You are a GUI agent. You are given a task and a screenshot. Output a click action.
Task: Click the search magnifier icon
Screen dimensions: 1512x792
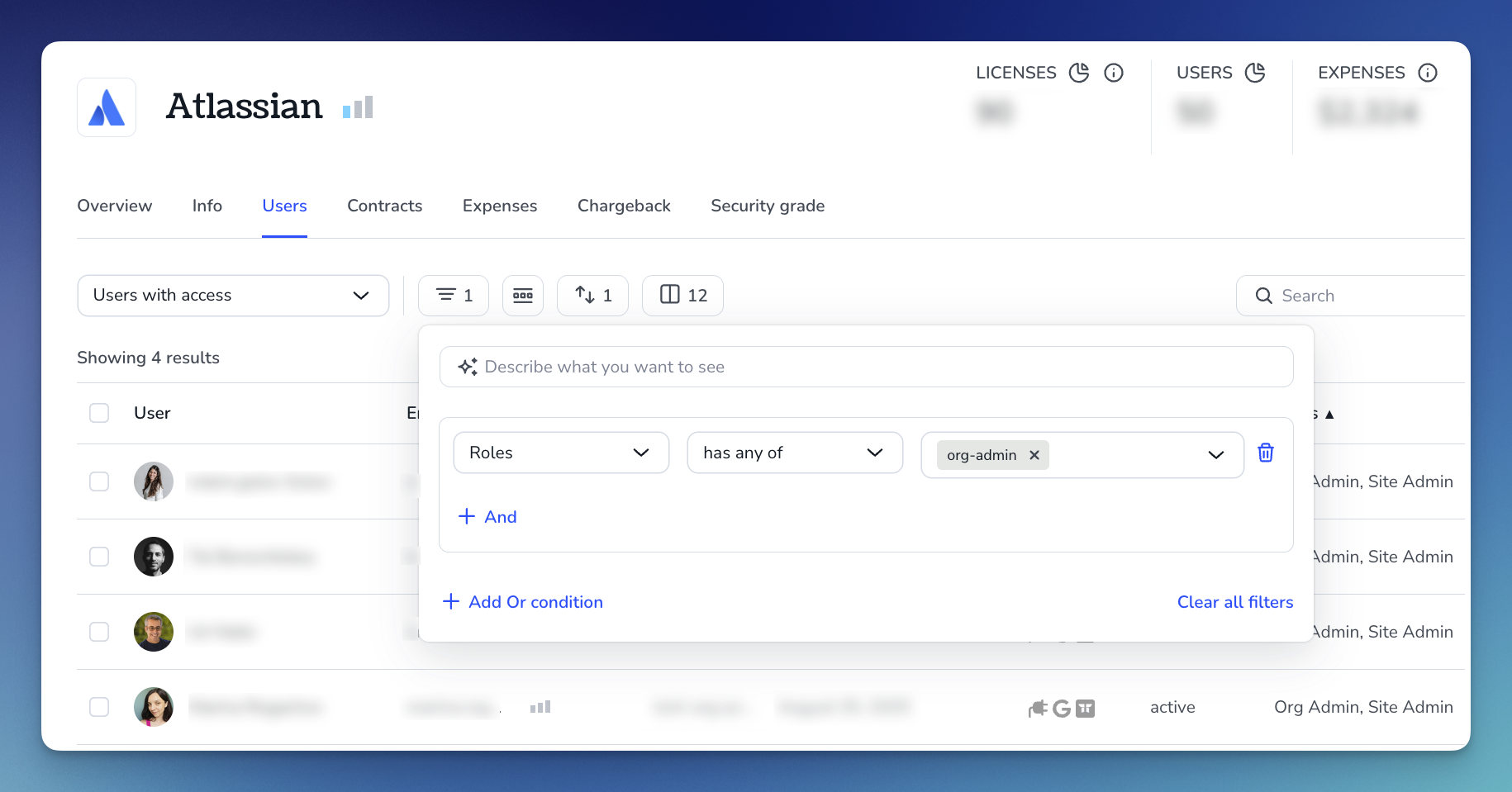1263,296
